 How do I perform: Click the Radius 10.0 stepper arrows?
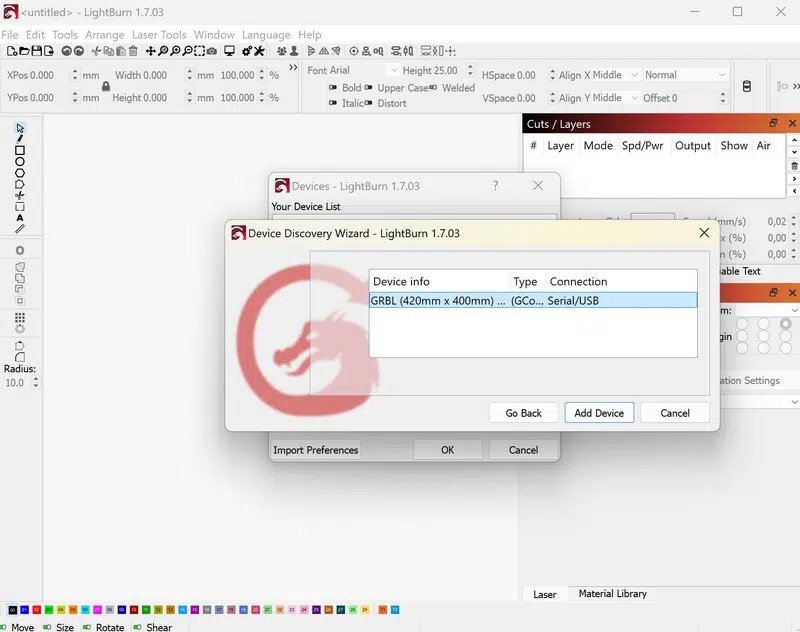[35, 383]
